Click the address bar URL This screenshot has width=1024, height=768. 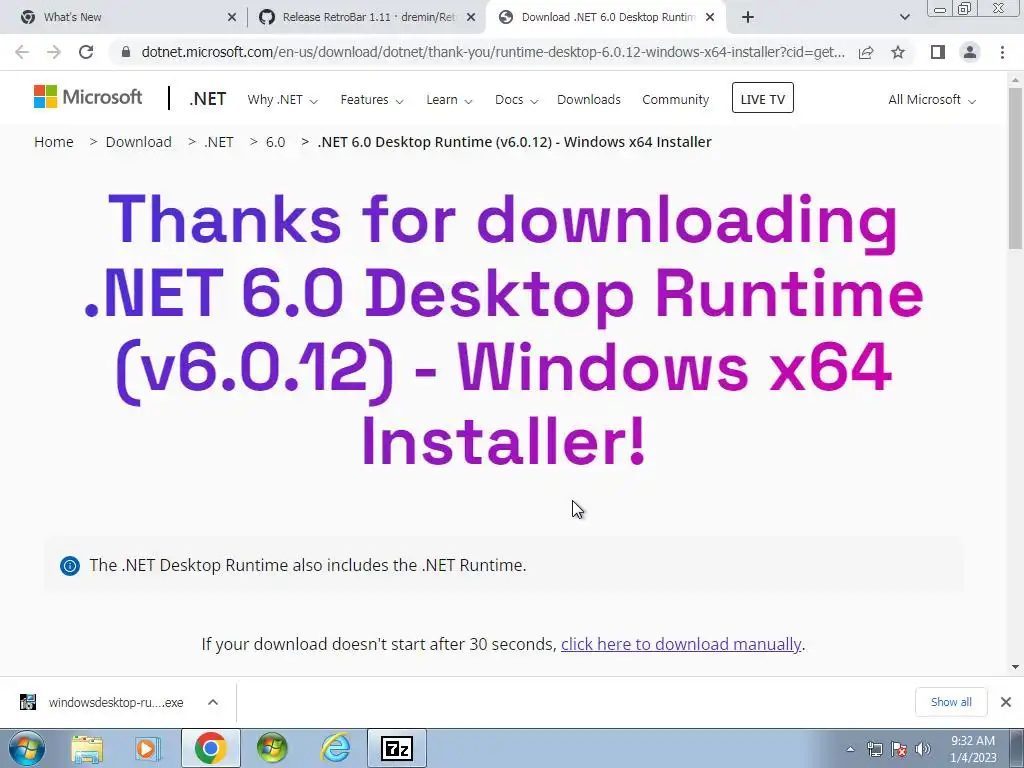click(493, 52)
